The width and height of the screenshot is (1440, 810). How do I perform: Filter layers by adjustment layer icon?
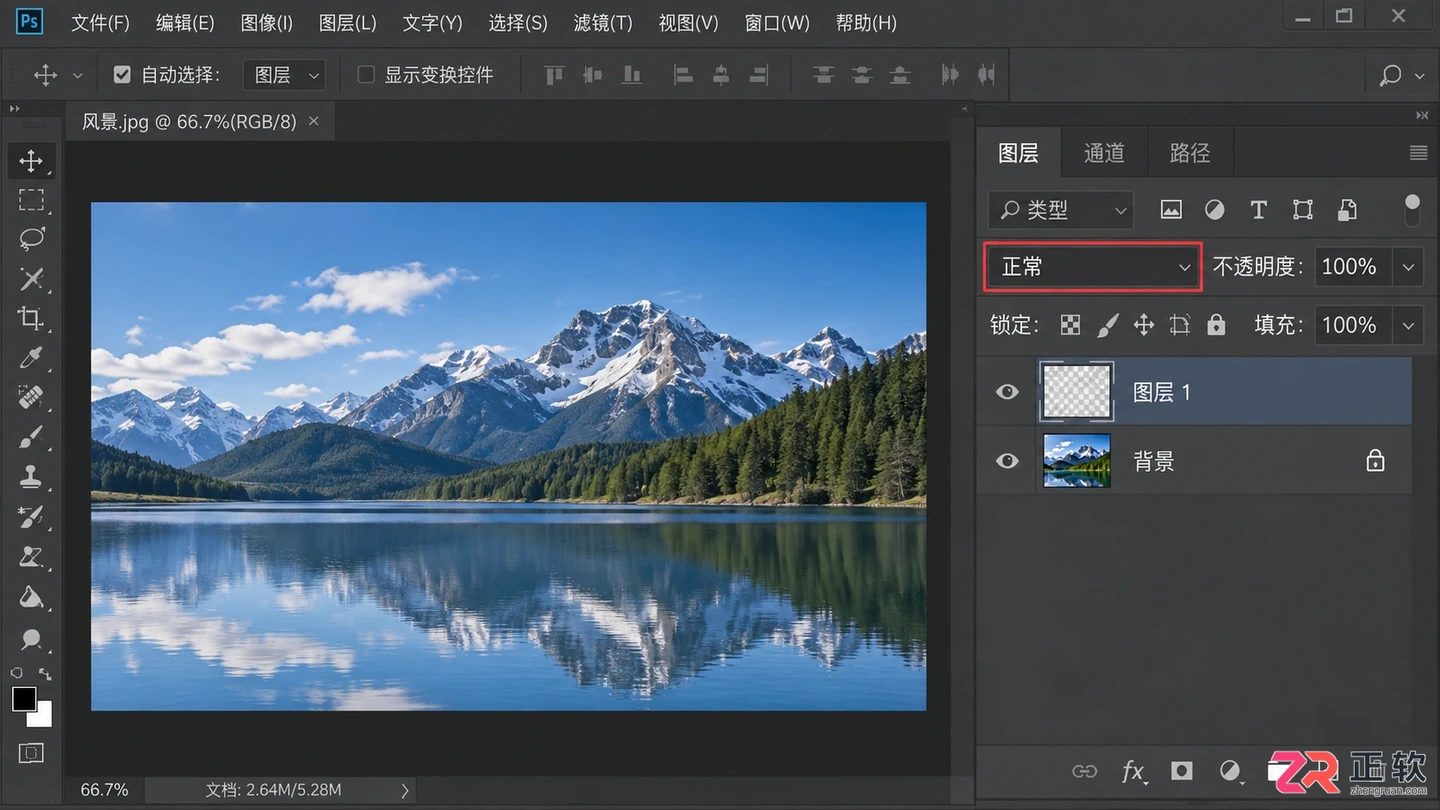pos(1215,210)
